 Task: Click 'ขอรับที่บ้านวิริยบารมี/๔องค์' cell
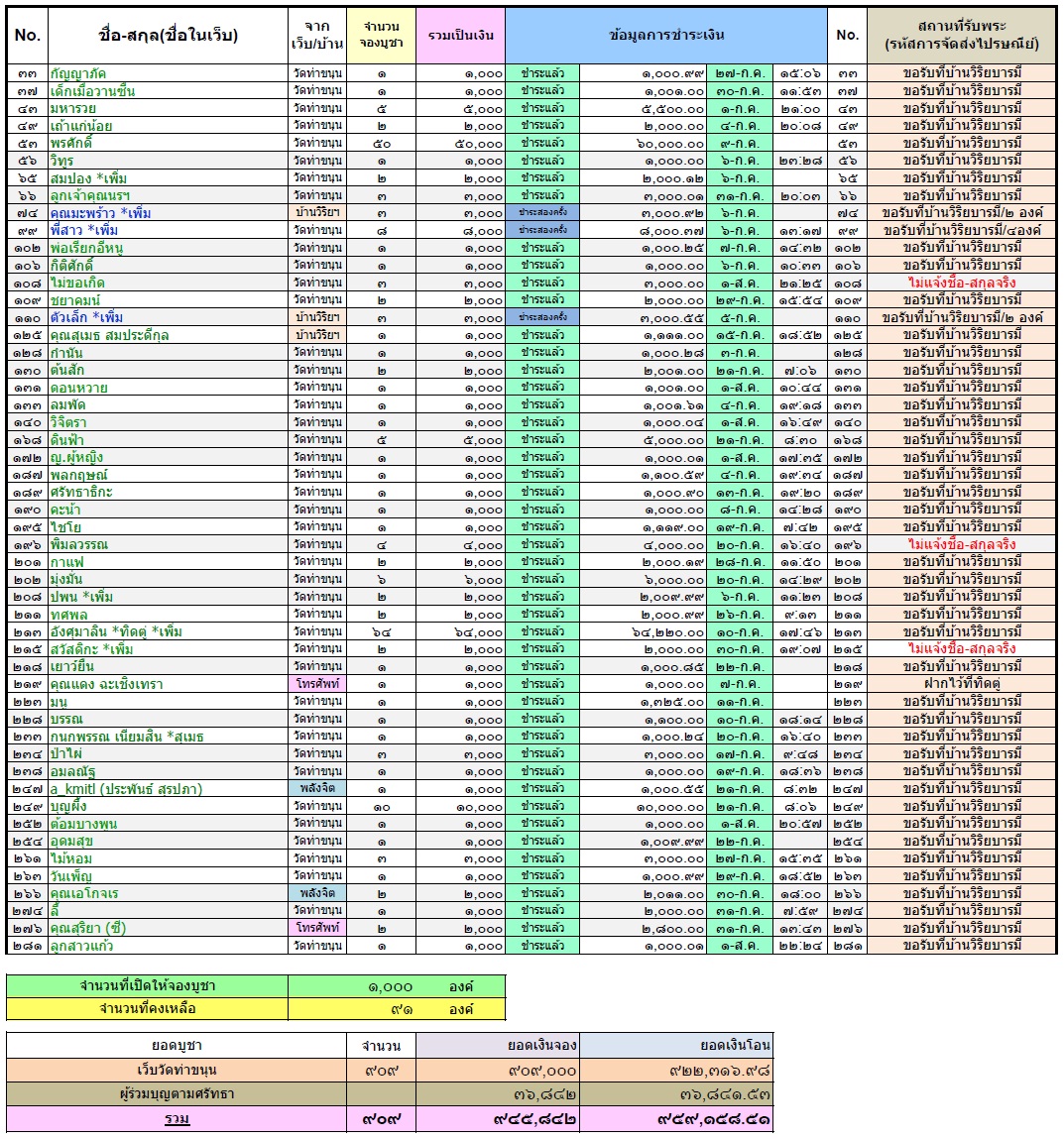pyautogui.click(x=962, y=230)
